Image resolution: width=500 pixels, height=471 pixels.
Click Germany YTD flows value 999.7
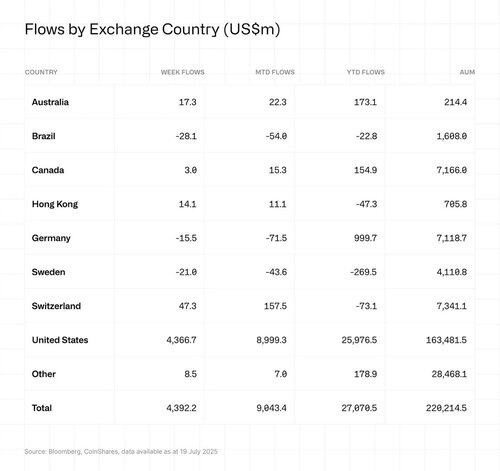pos(365,238)
